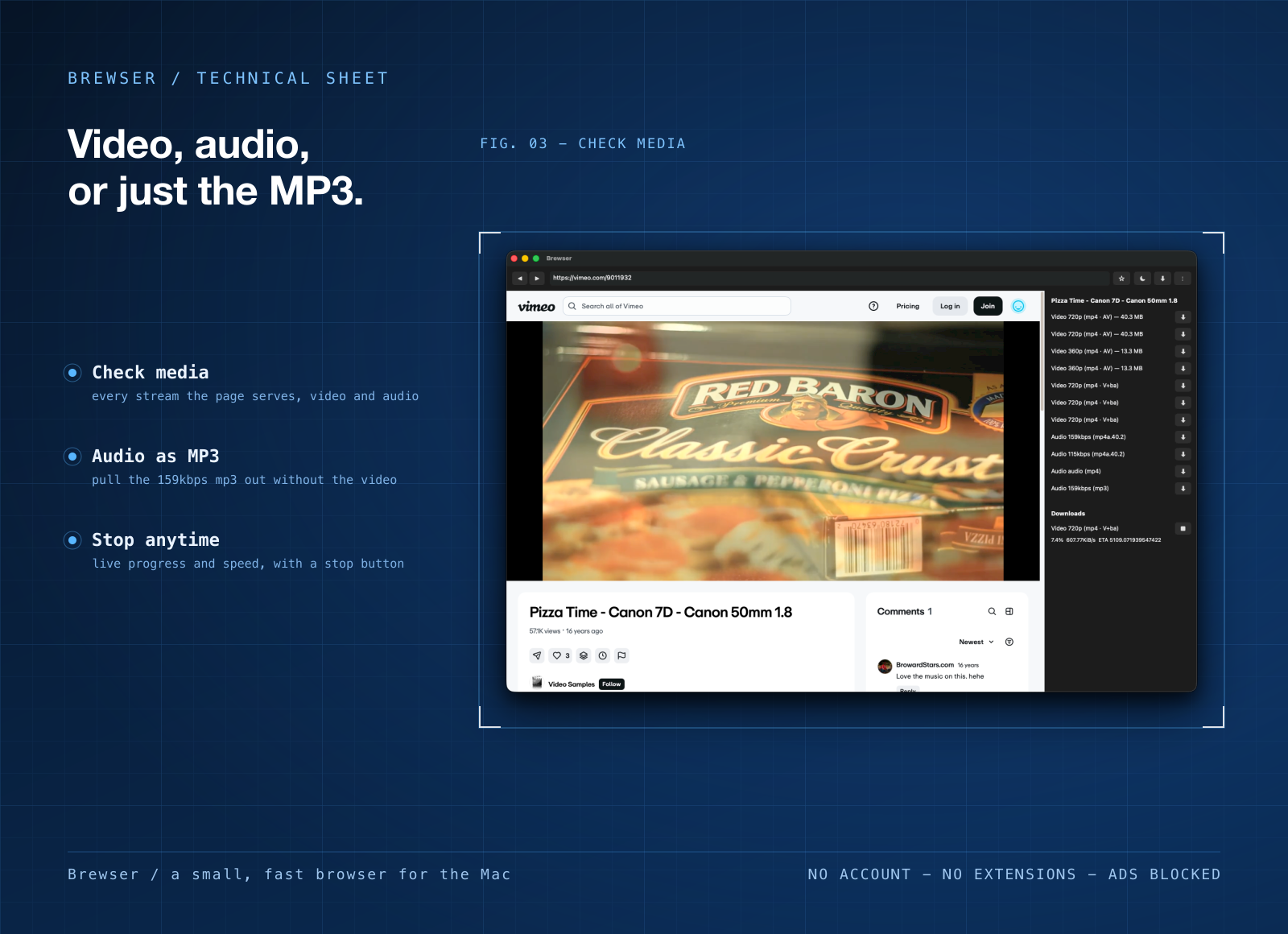The image size is (1288, 934).
Task: Click the Join button
Action: pos(988,306)
